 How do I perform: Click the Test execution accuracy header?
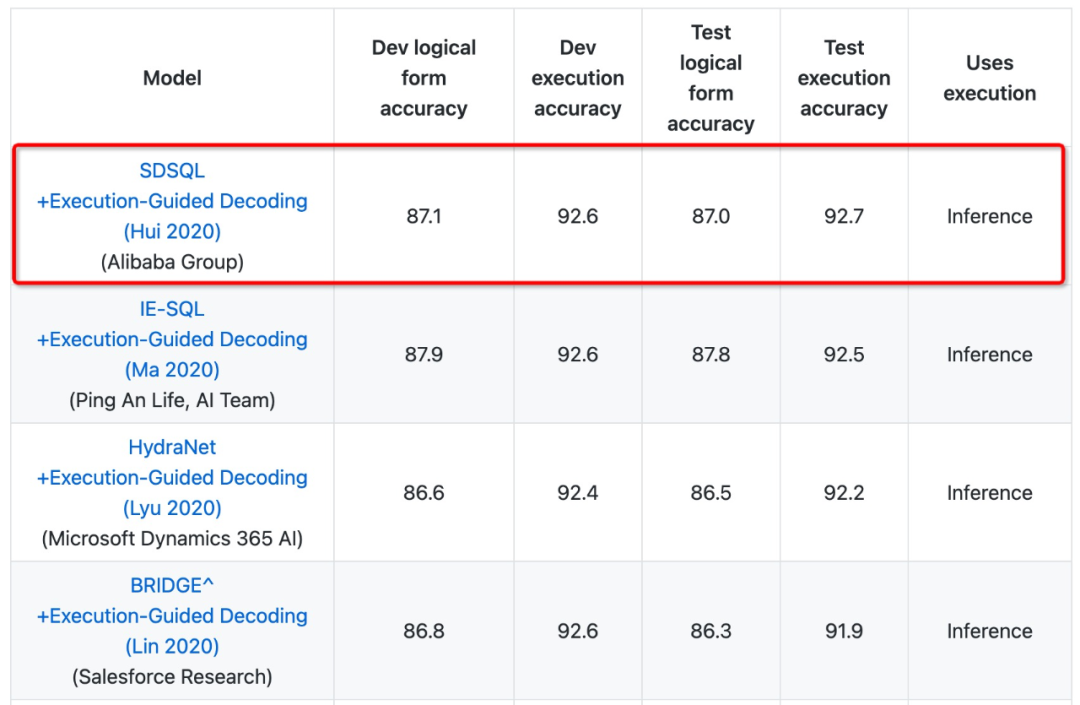844,78
